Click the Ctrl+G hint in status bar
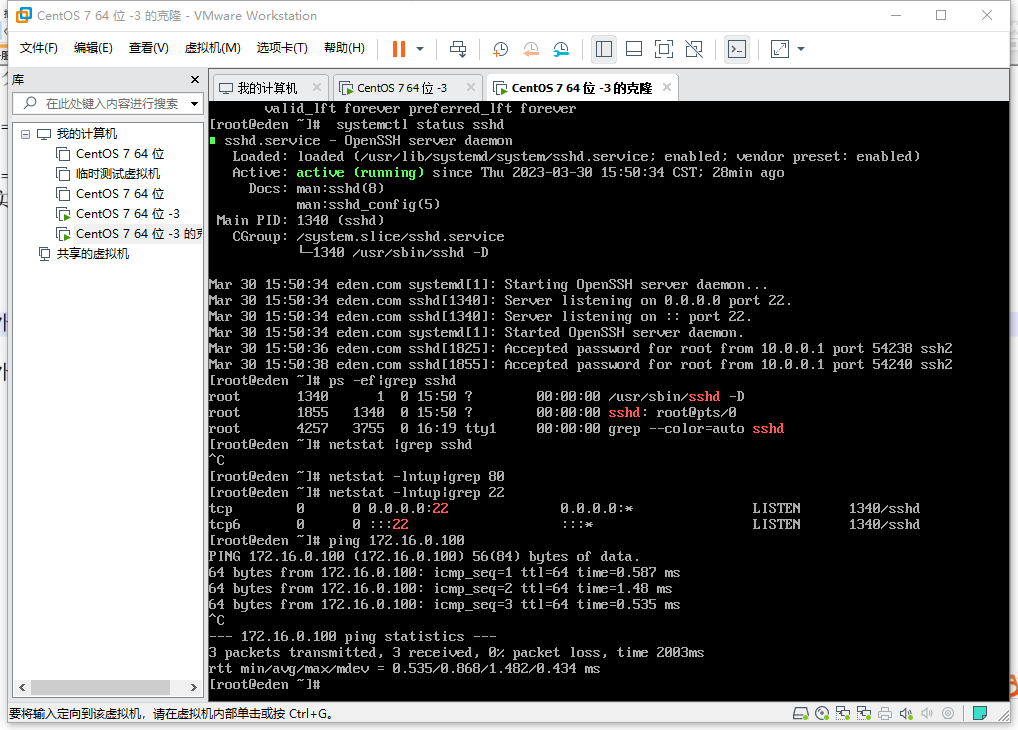1018x730 pixels. coord(310,714)
